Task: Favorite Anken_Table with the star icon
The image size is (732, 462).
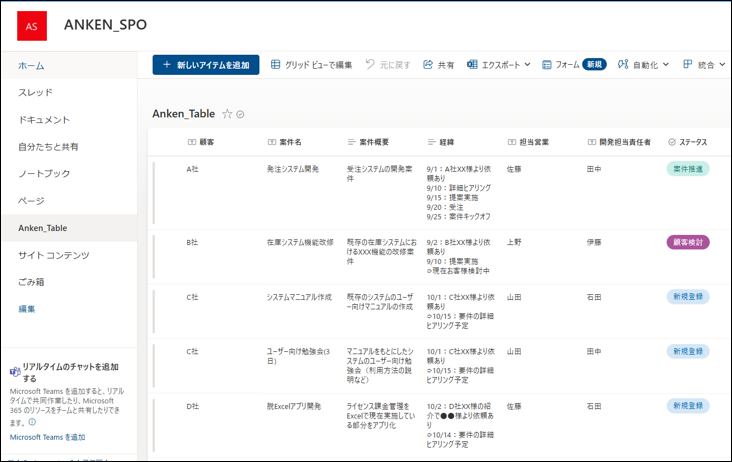Action: (227, 114)
